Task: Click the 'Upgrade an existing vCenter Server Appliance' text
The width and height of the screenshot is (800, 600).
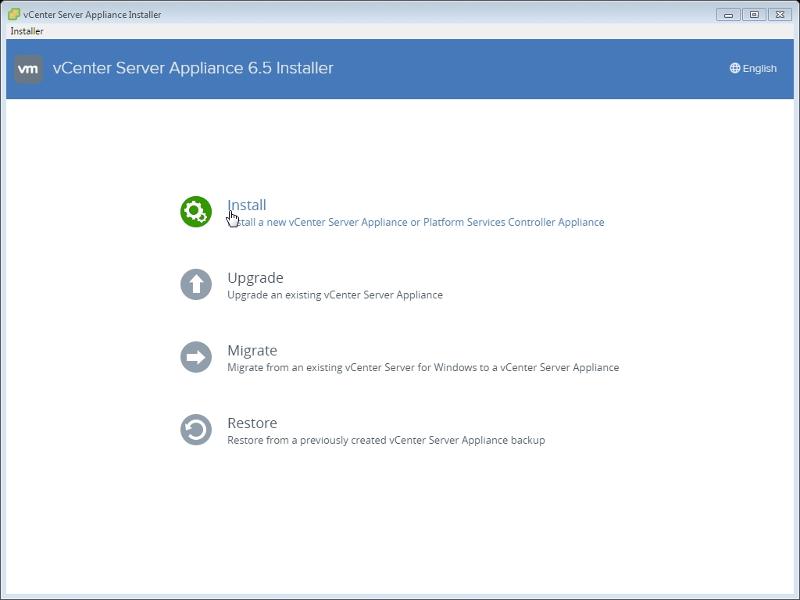Action: coord(335,295)
